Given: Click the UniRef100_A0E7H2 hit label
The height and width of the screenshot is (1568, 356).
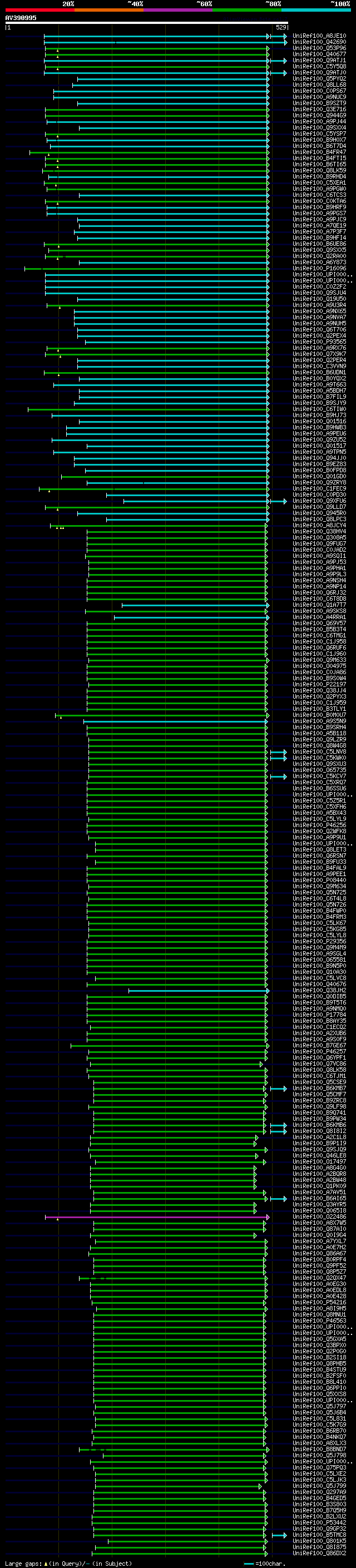Looking at the screenshot, I should point(319,1247).
